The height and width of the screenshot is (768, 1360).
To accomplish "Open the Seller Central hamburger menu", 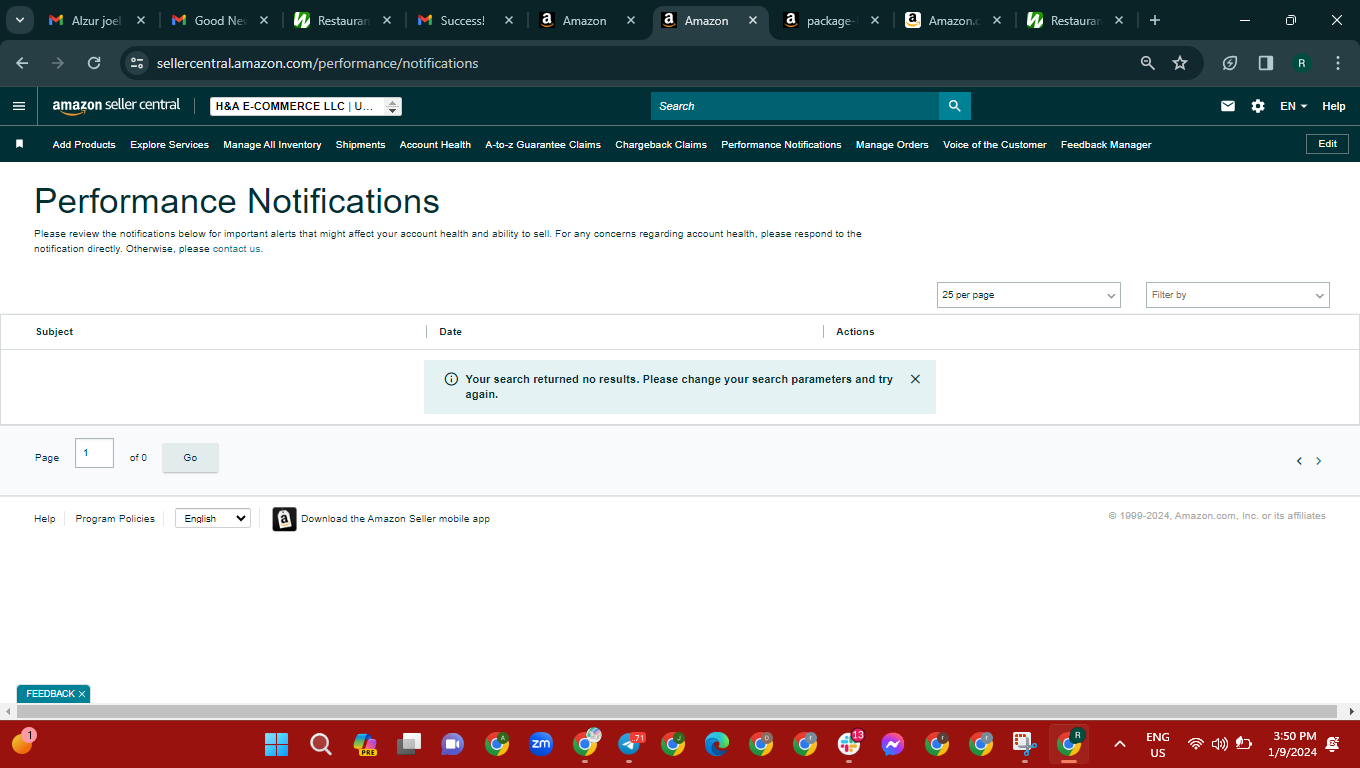I will (x=19, y=106).
